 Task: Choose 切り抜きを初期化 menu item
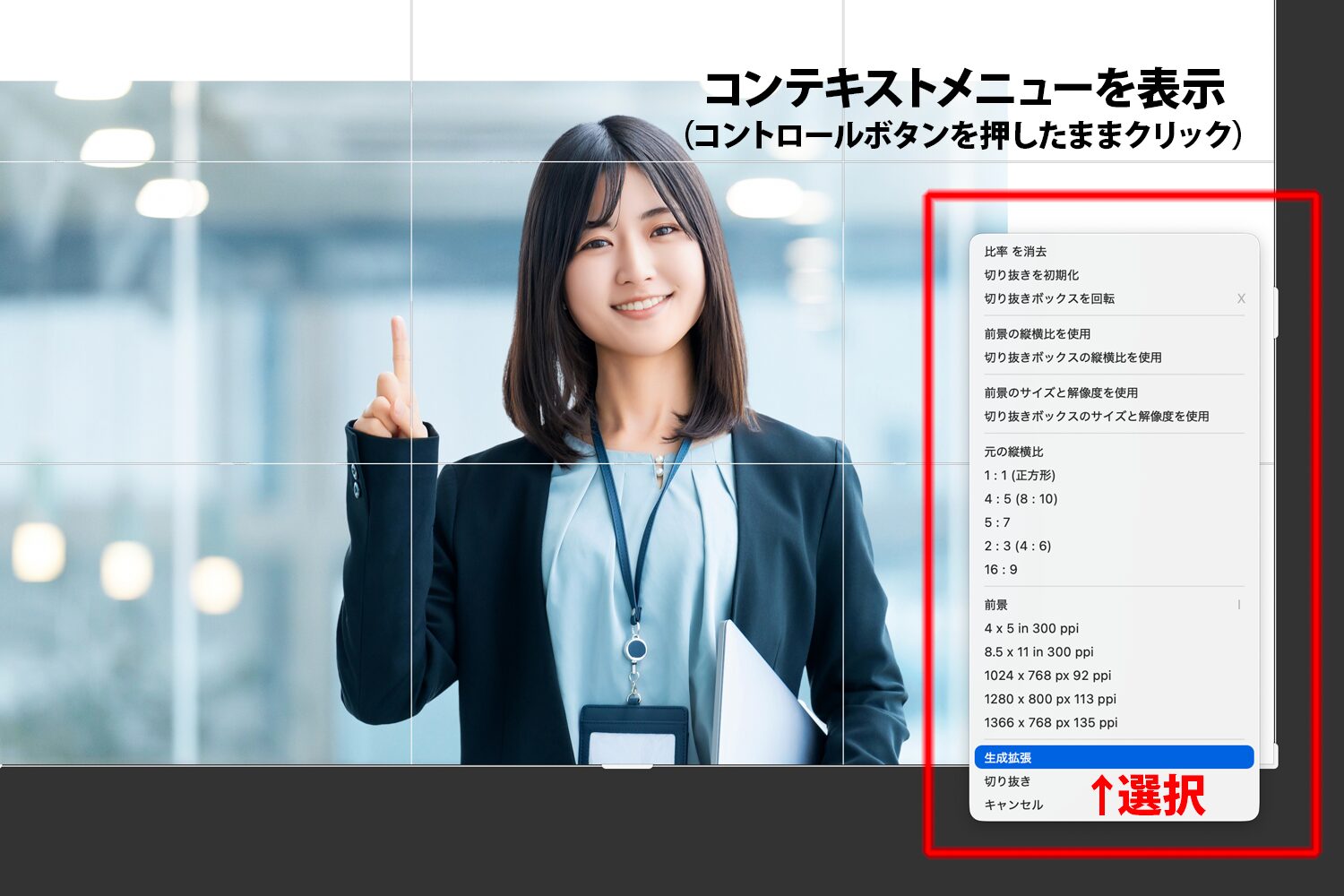point(1031,275)
